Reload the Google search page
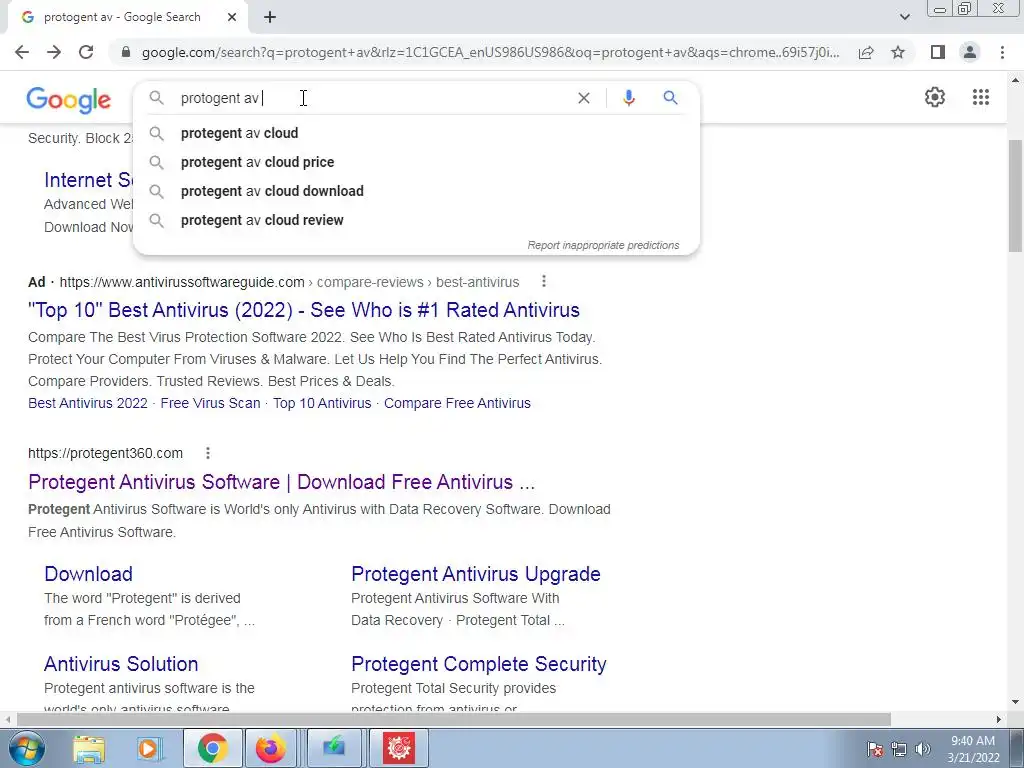1024x768 pixels. click(86, 52)
